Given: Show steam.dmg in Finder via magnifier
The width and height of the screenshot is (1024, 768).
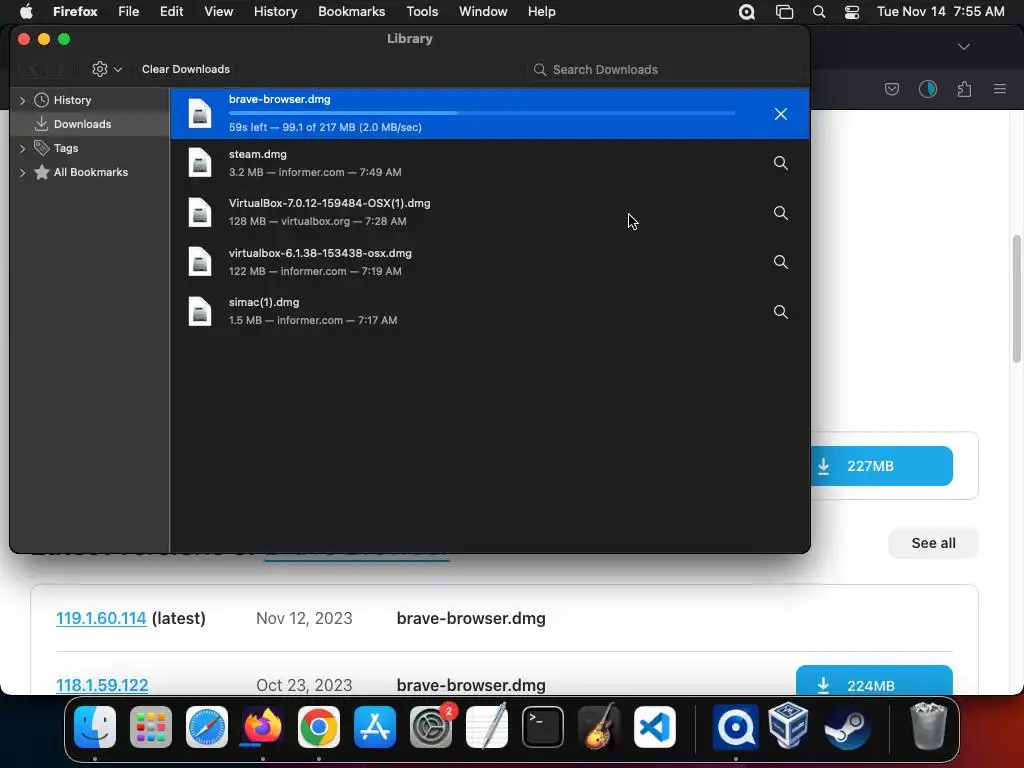Looking at the screenshot, I should pos(780,163).
